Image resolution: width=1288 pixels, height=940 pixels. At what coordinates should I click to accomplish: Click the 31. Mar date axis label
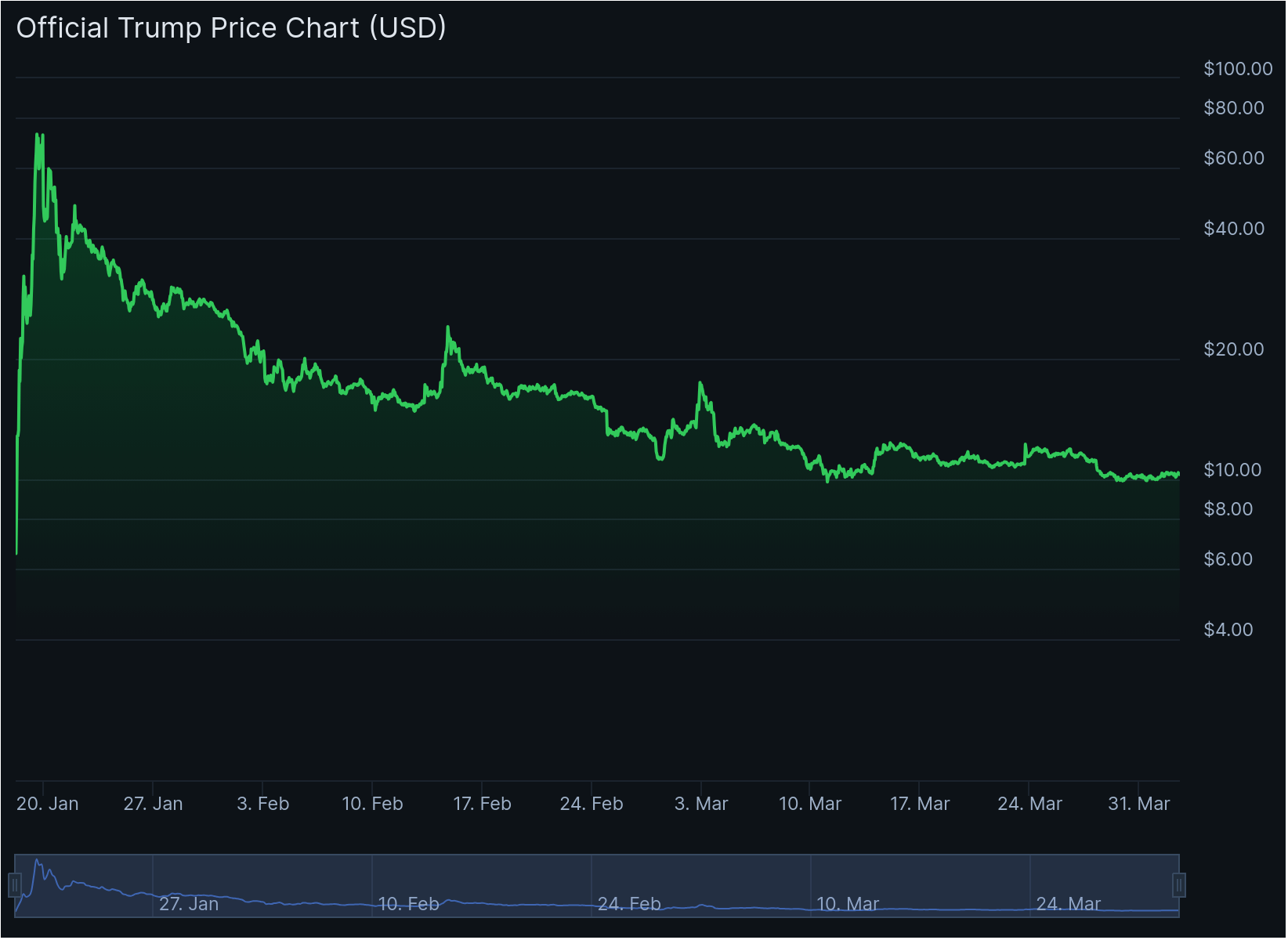pyautogui.click(x=1139, y=804)
